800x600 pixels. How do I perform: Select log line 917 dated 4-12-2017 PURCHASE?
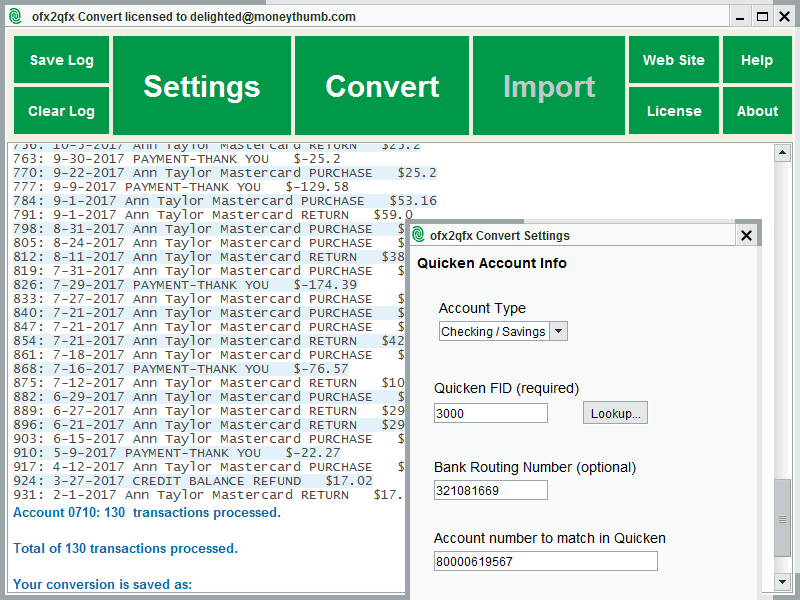pos(209,467)
